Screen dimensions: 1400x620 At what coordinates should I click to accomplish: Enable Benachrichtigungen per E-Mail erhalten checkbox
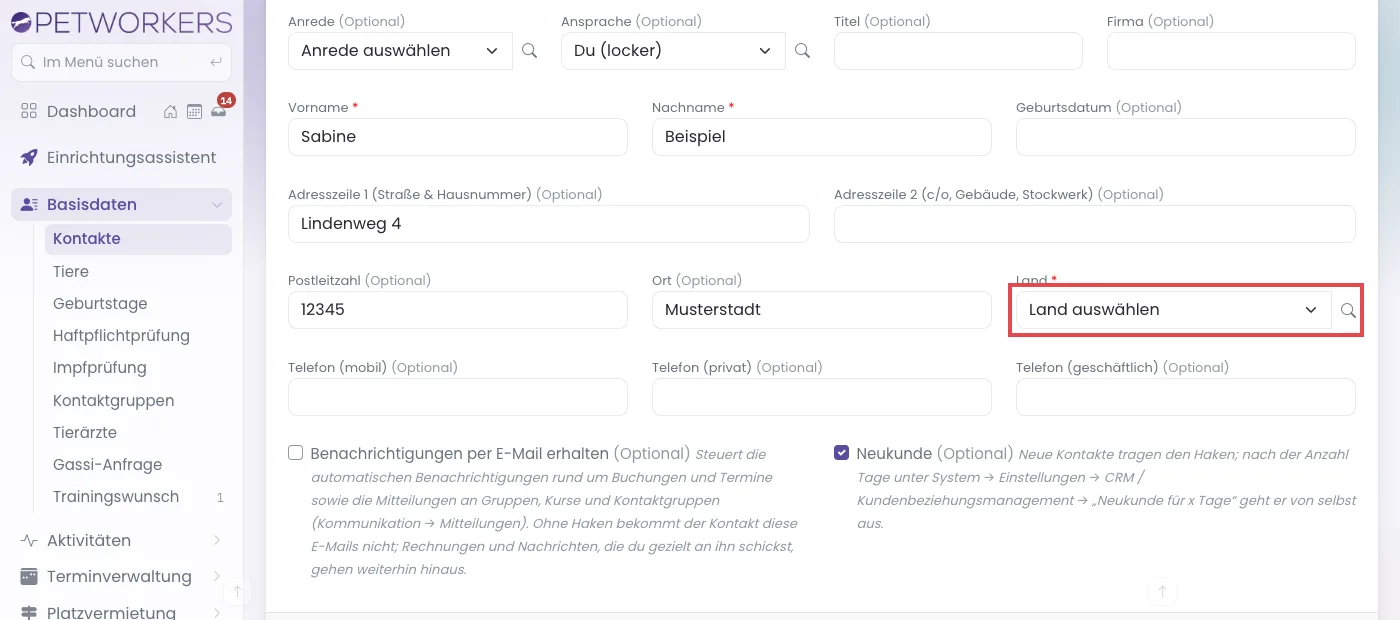pos(296,453)
